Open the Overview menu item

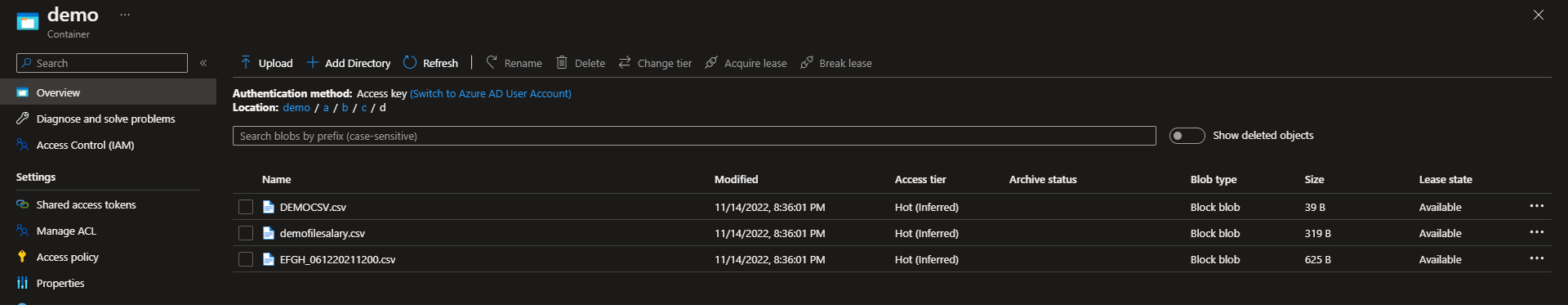coord(108,92)
